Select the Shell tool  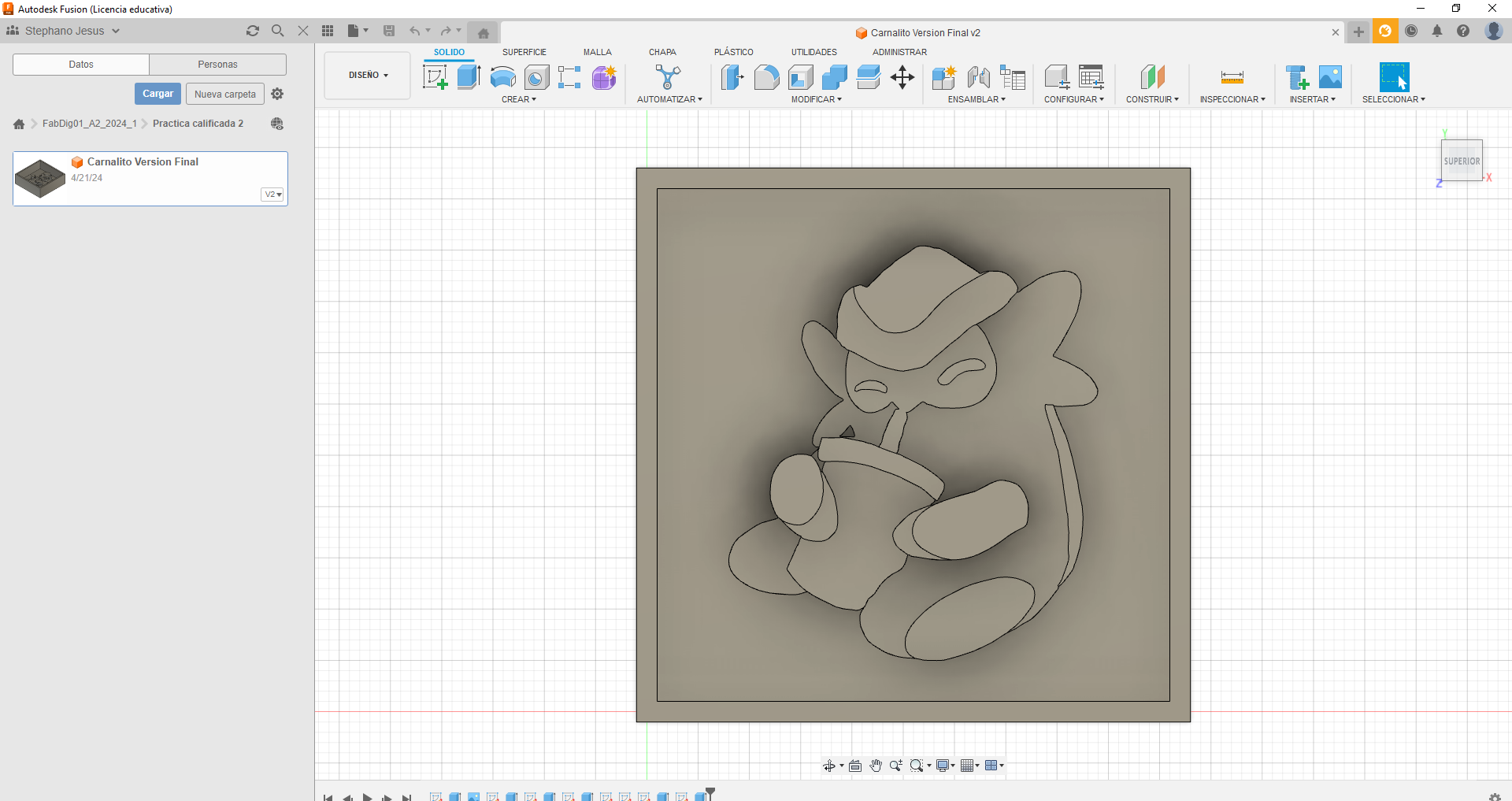[x=800, y=77]
